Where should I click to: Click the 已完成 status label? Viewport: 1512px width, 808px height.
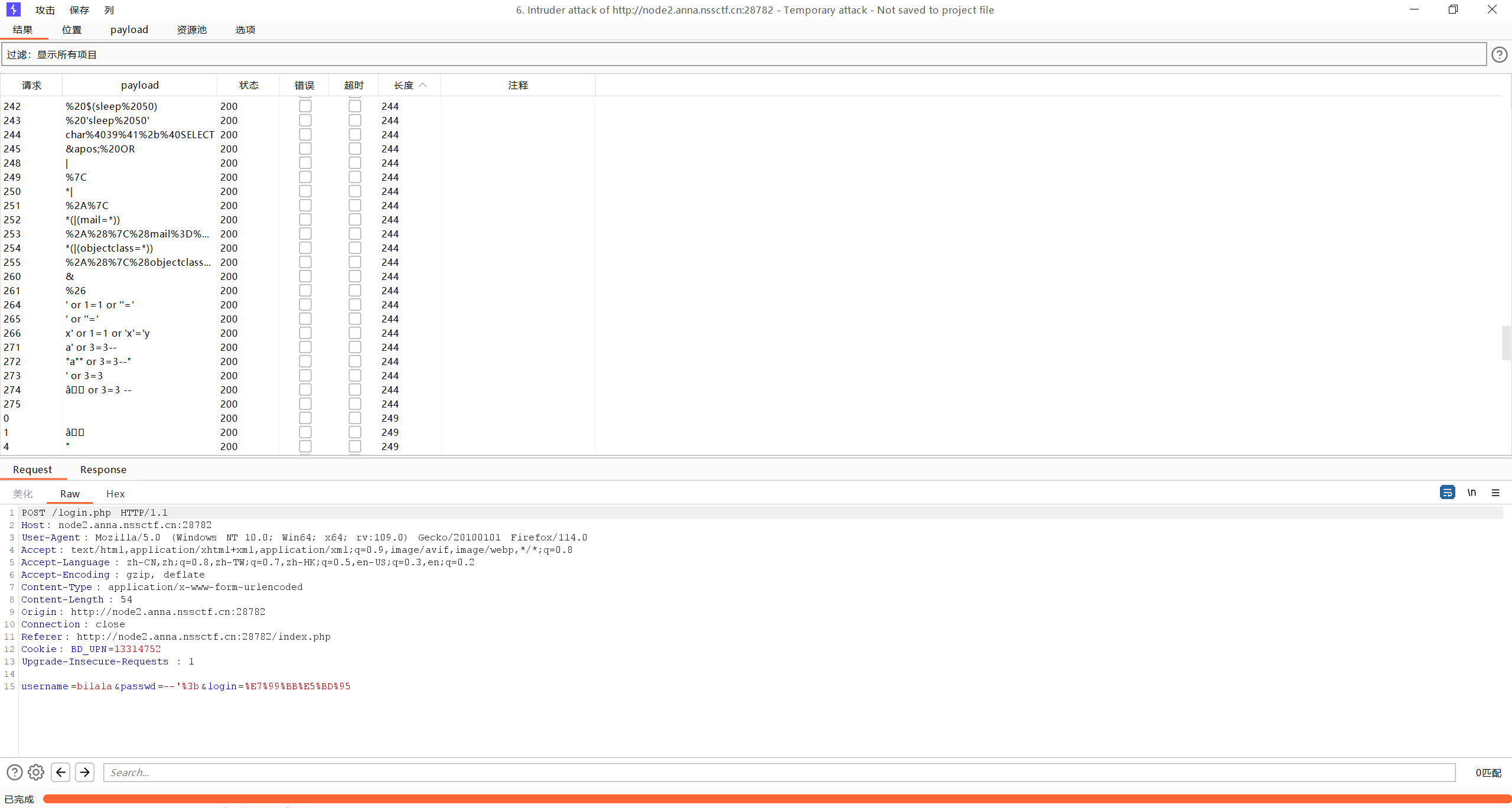(19, 799)
